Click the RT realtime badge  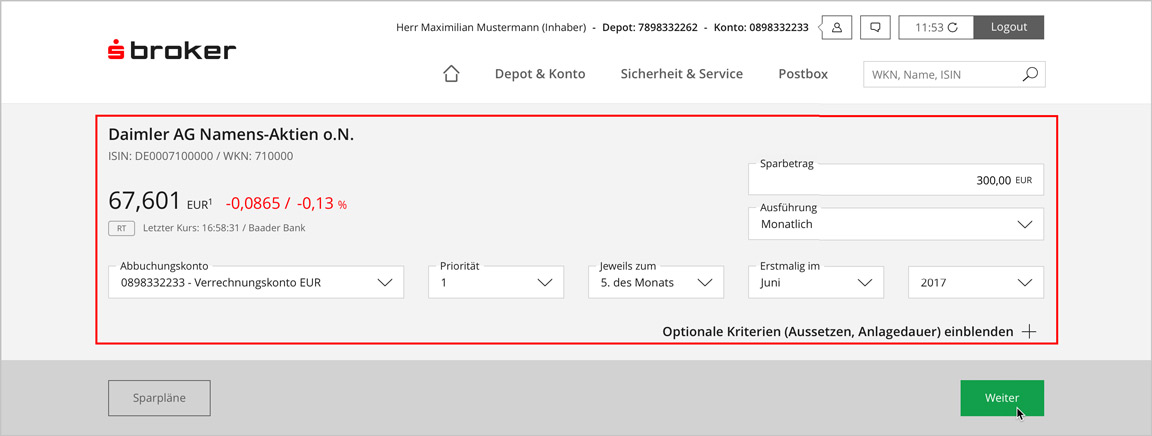point(122,228)
